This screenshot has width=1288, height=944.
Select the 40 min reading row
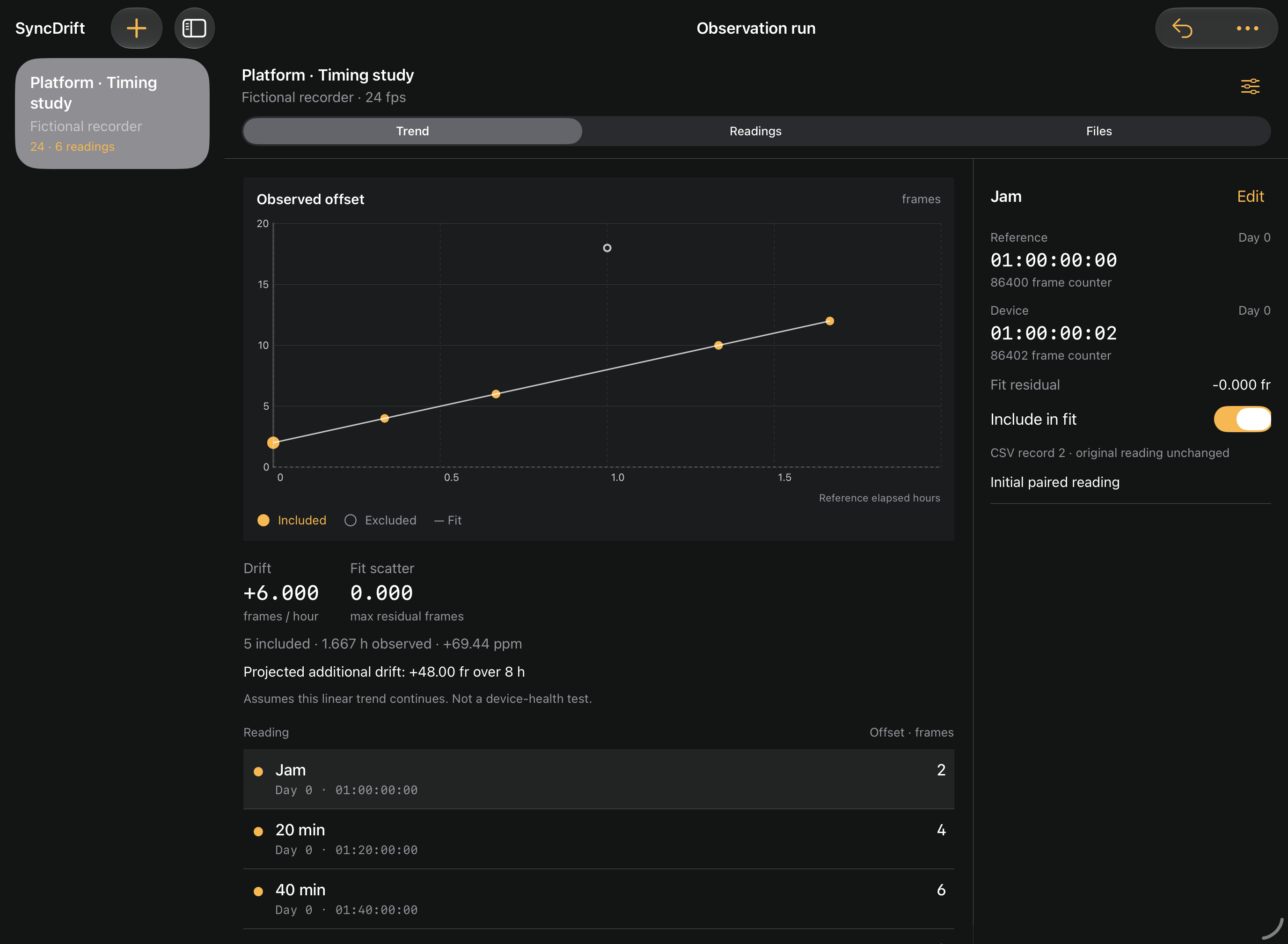(x=598, y=899)
